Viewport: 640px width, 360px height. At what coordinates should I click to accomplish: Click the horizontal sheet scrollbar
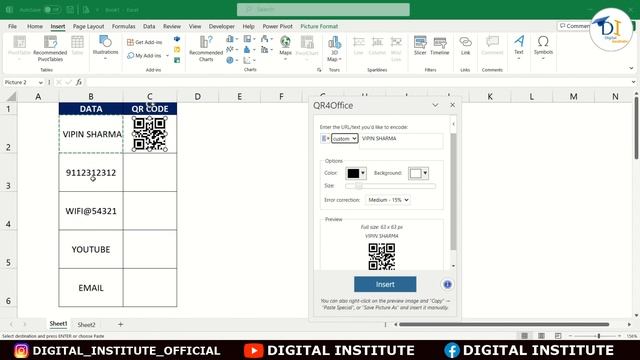point(504,324)
